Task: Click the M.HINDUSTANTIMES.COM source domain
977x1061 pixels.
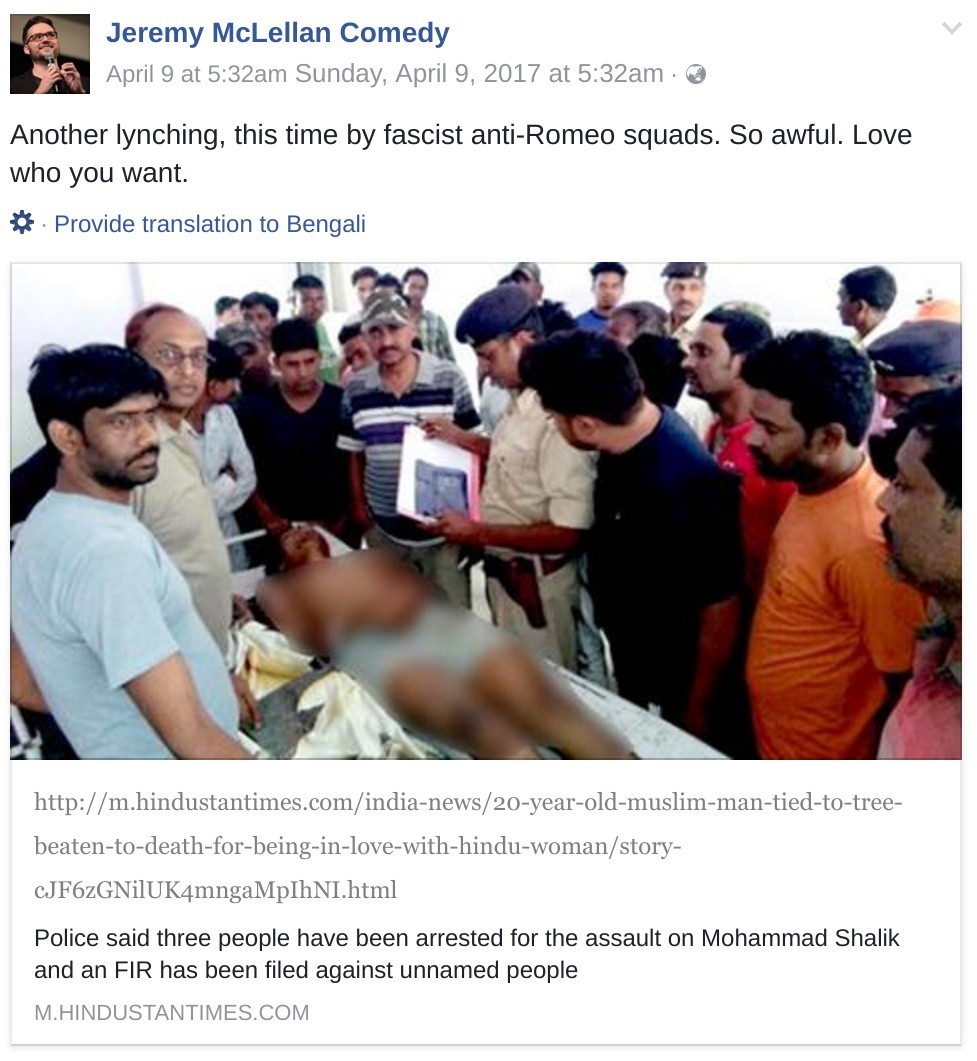Action: tap(172, 1012)
